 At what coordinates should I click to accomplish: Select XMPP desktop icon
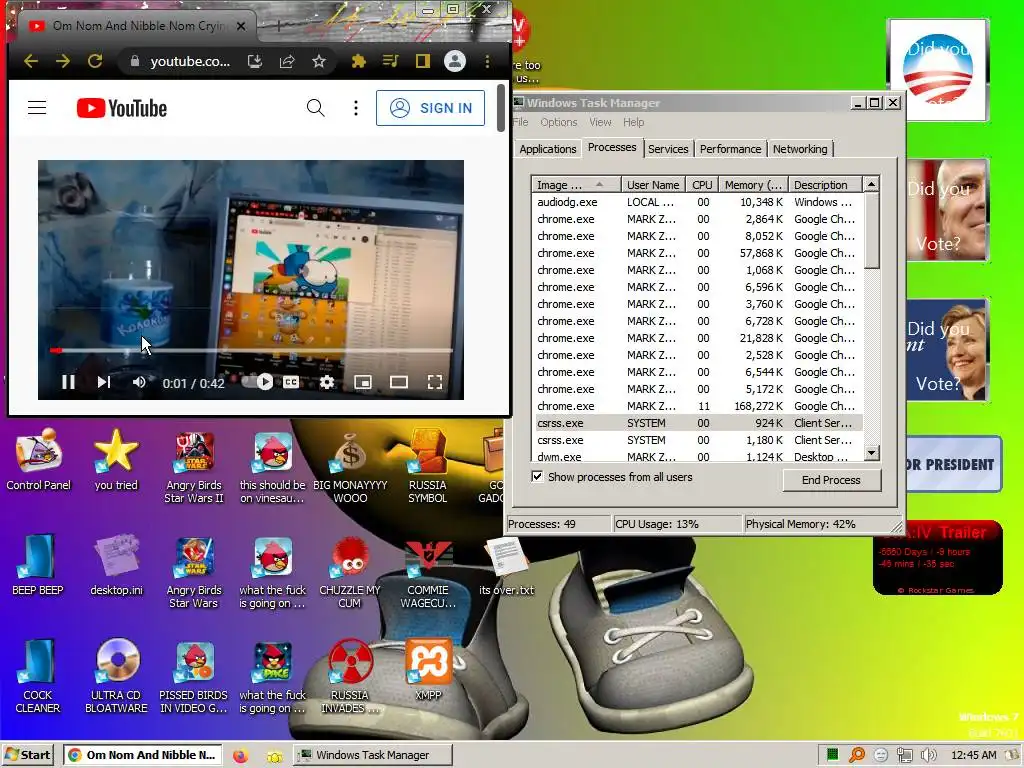[428, 669]
